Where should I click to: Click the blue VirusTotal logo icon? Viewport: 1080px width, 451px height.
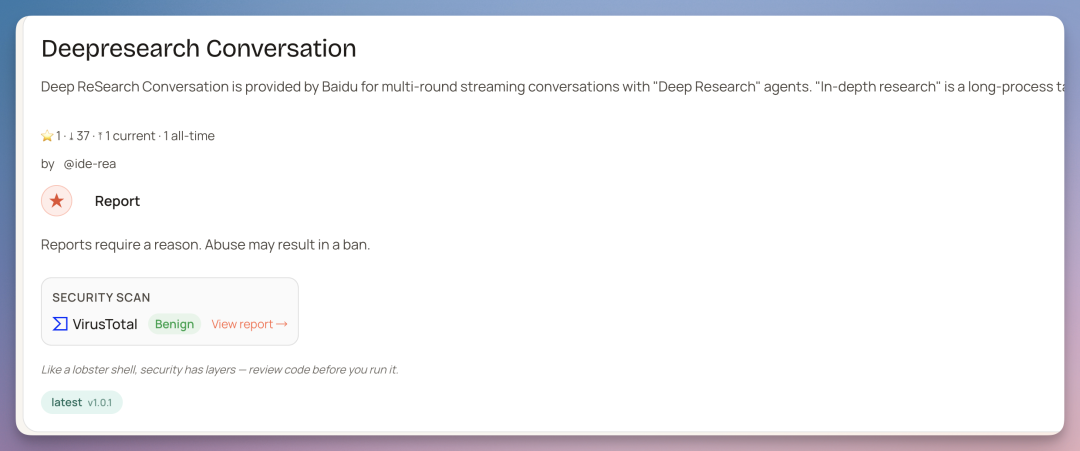click(60, 324)
